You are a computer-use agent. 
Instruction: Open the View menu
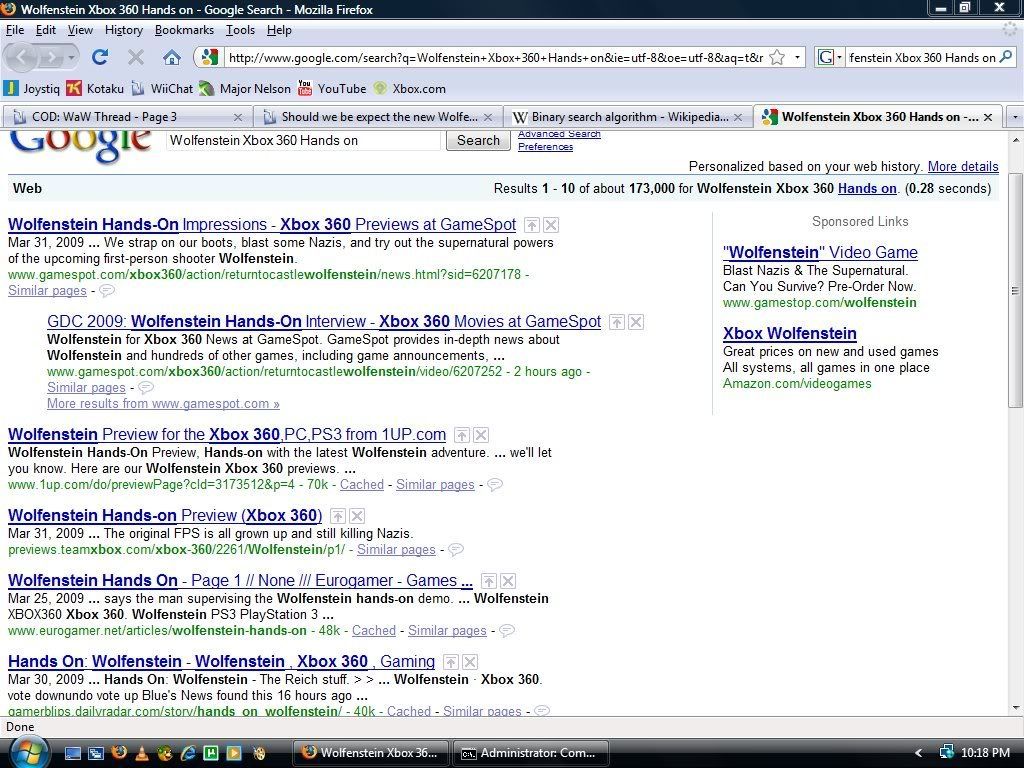pos(80,30)
